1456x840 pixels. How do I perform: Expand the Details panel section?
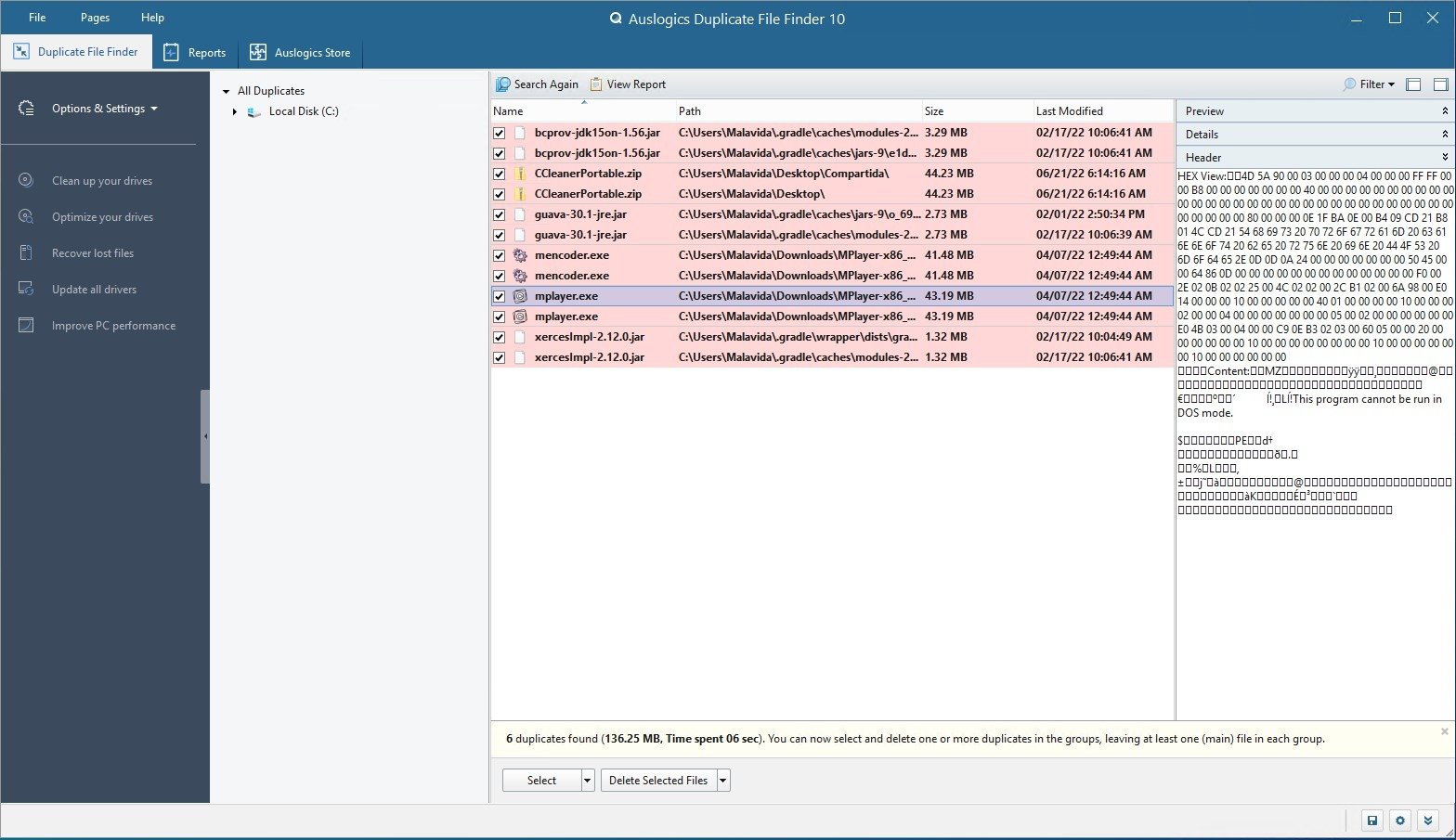pyautogui.click(x=1445, y=134)
